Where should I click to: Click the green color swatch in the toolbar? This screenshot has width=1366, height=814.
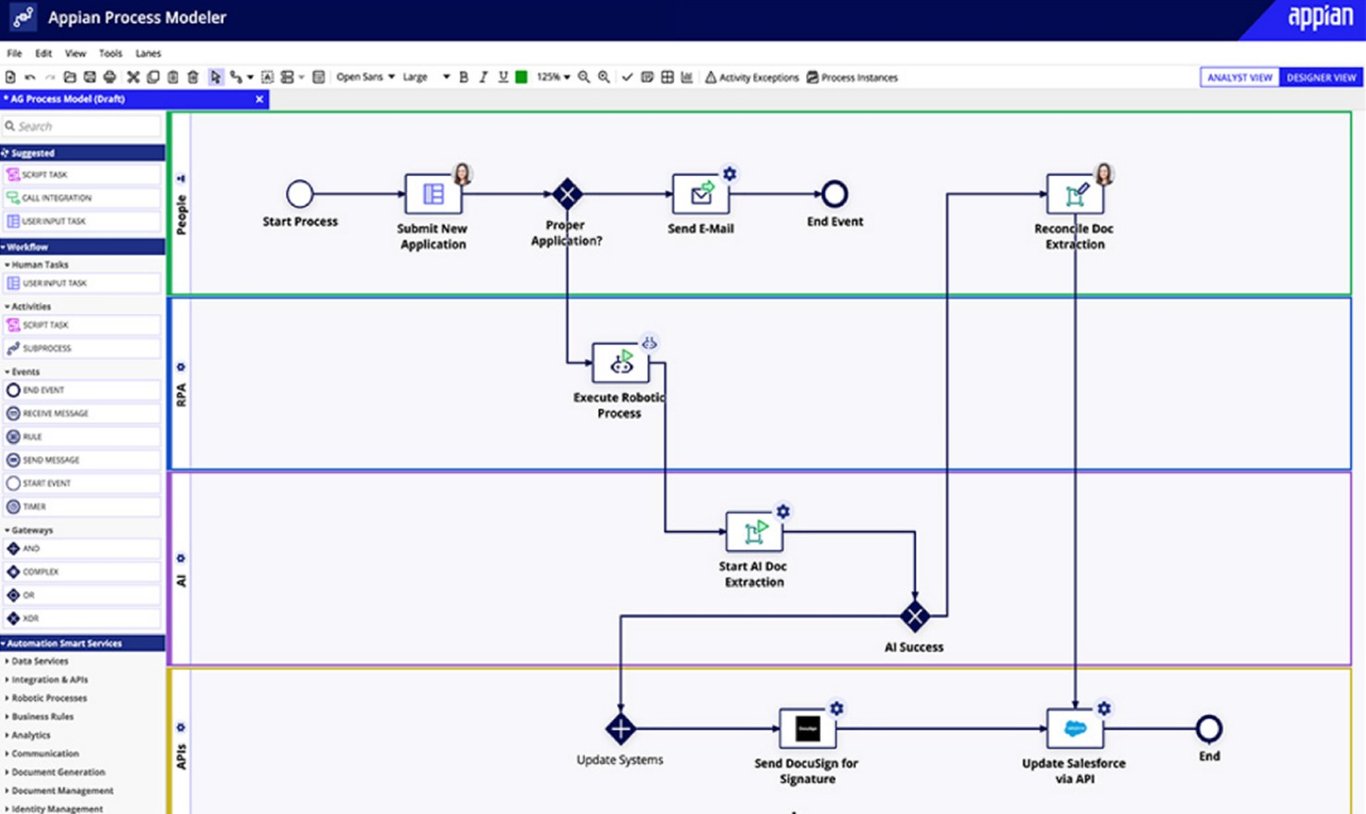click(521, 77)
